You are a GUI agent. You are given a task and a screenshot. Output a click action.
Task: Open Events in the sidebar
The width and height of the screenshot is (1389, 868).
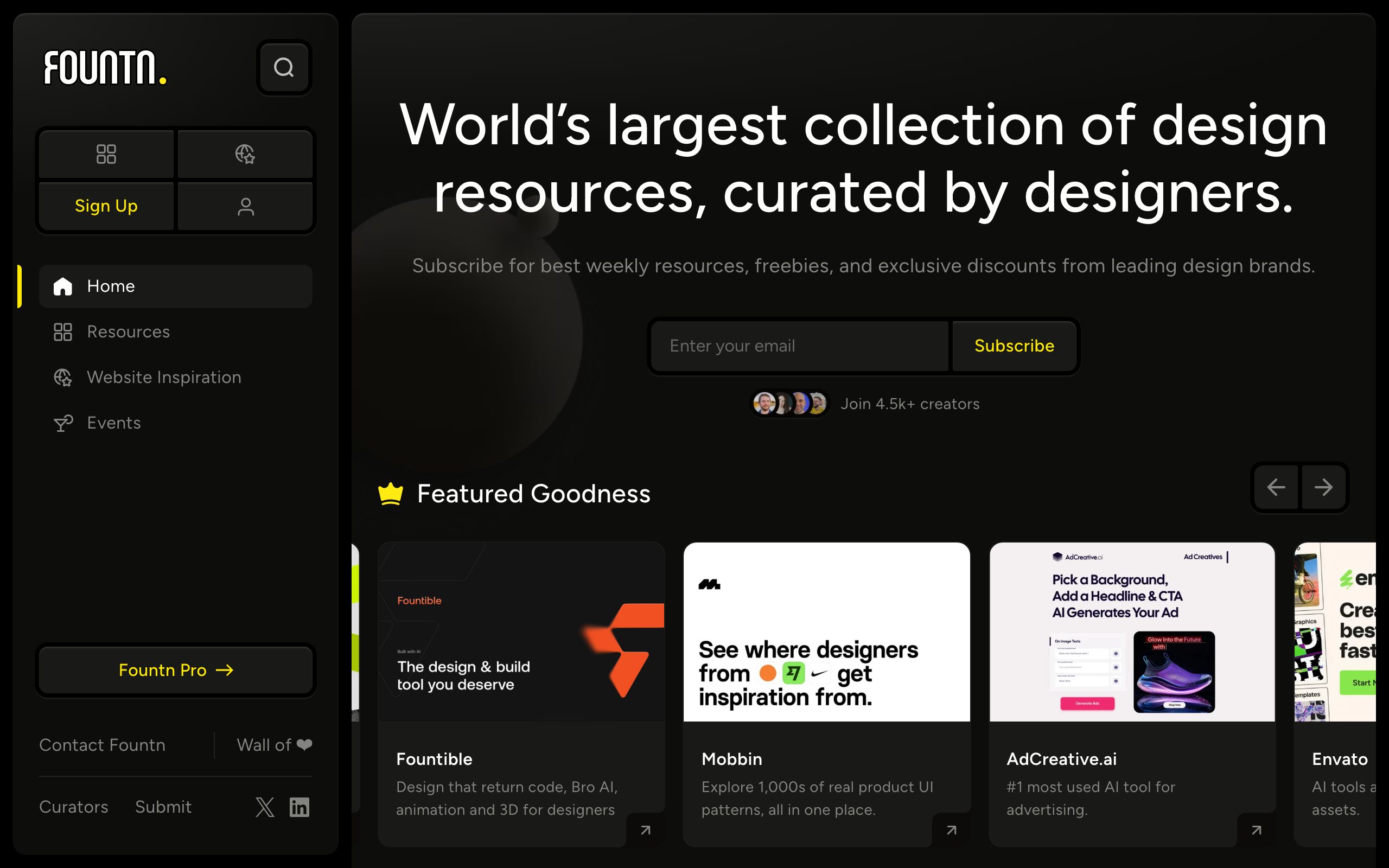176,423
